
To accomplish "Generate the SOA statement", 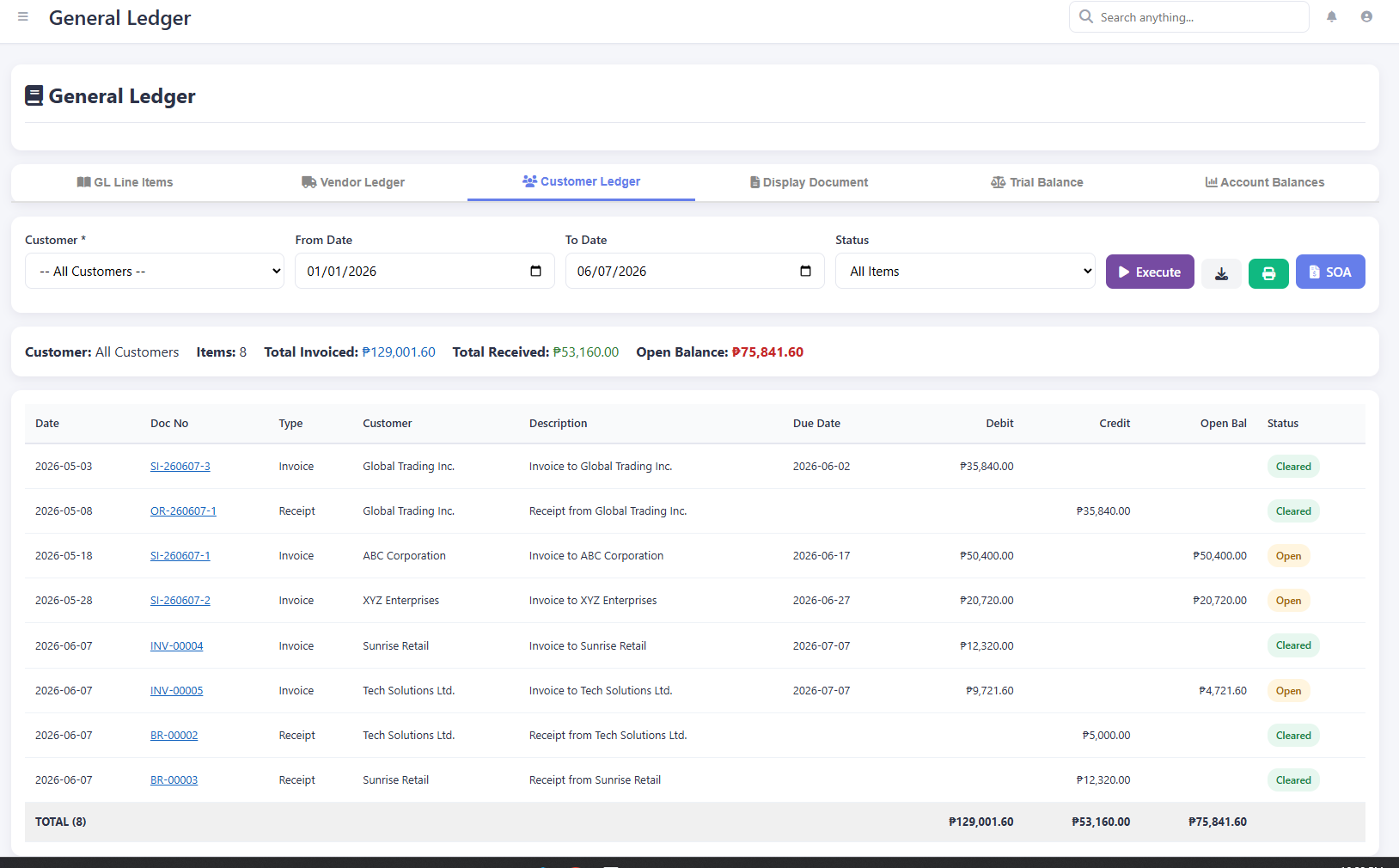I will [x=1330, y=272].
